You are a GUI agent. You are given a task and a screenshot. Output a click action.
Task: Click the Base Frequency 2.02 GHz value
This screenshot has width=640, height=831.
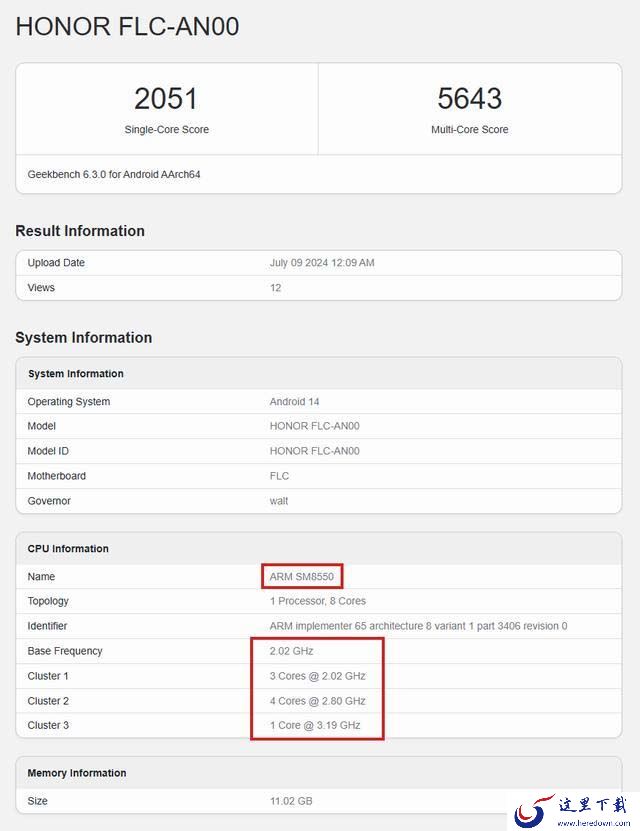(x=291, y=651)
